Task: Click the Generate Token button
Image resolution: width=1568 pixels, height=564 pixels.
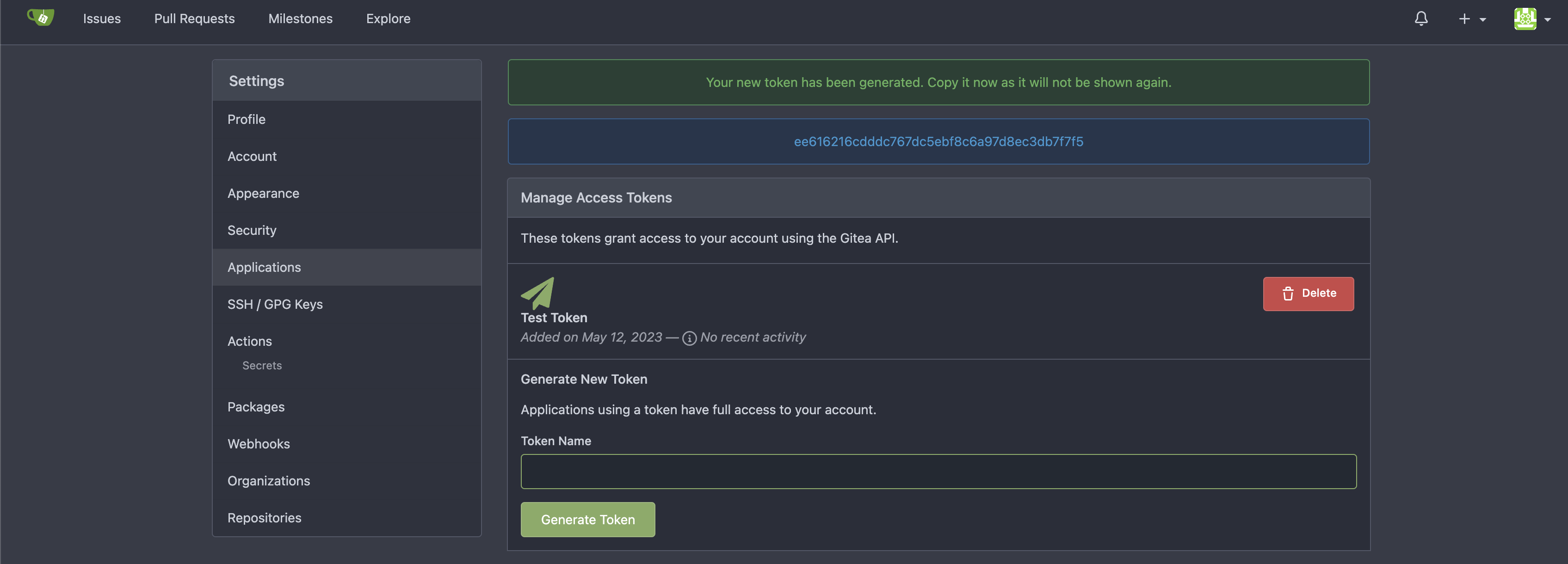Action: (x=587, y=520)
